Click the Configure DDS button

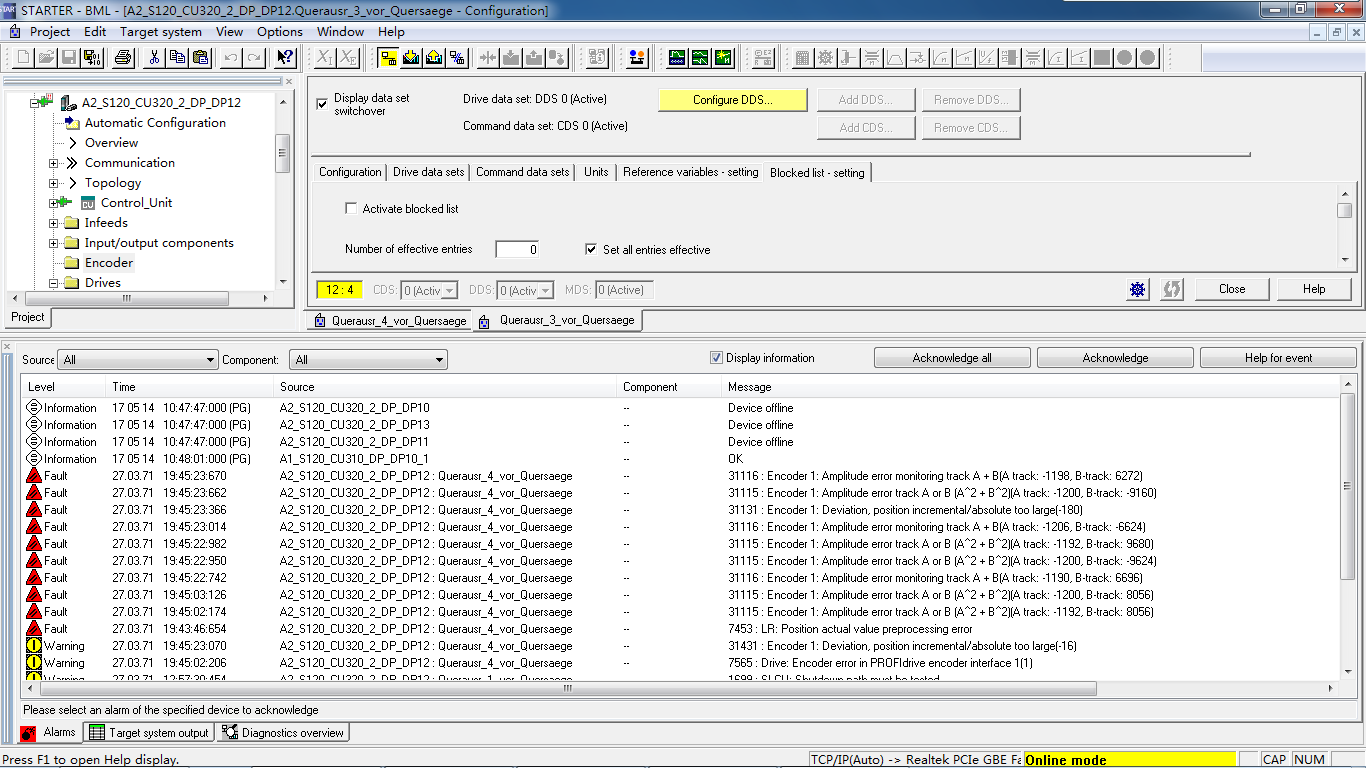coord(733,100)
